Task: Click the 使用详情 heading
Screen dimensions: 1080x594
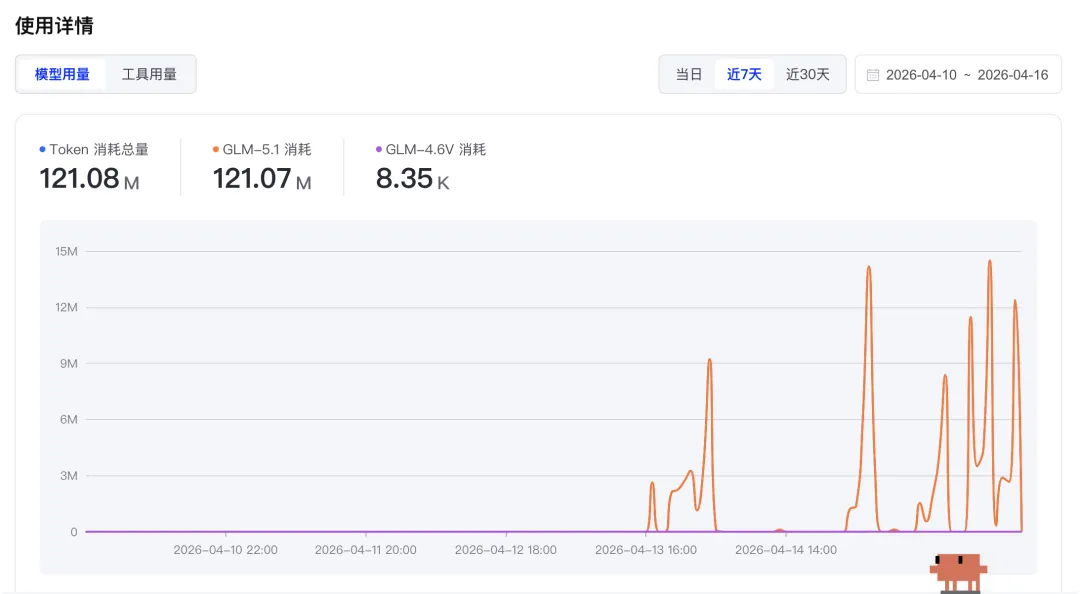Action: click(54, 26)
